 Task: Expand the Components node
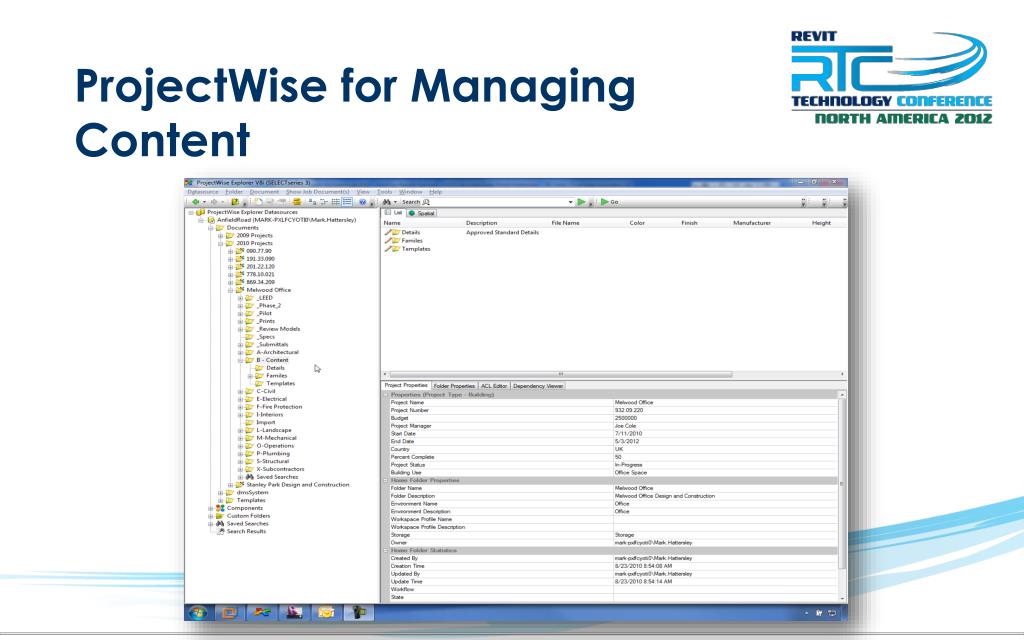point(211,508)
